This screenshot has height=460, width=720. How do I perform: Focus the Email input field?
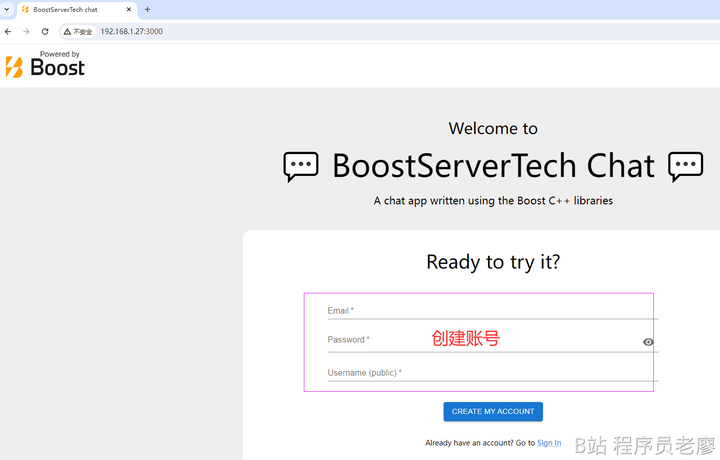(x=493, y=311)
